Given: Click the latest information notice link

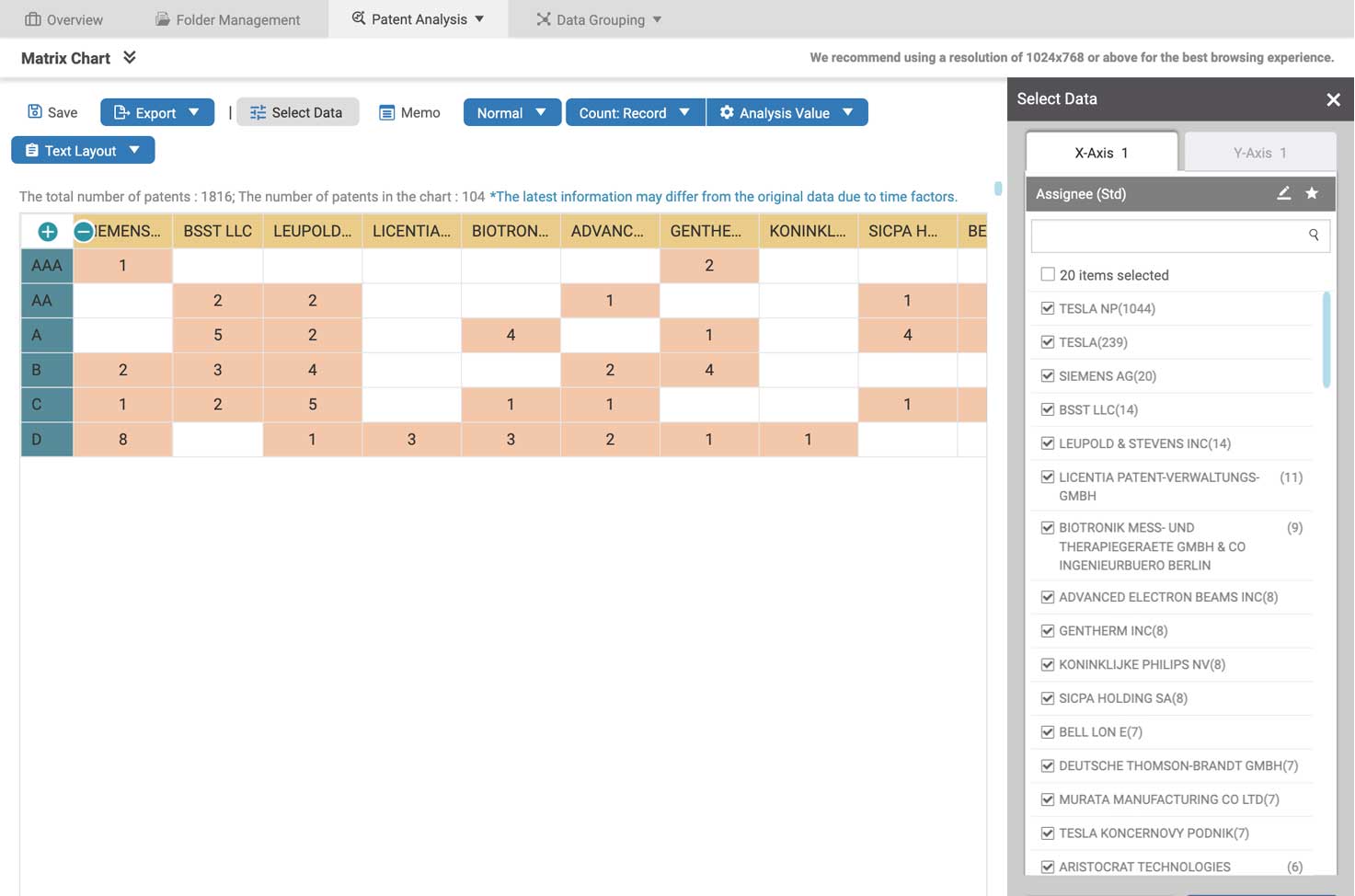Looking at the screenshot, I should [x=724, y=196].
